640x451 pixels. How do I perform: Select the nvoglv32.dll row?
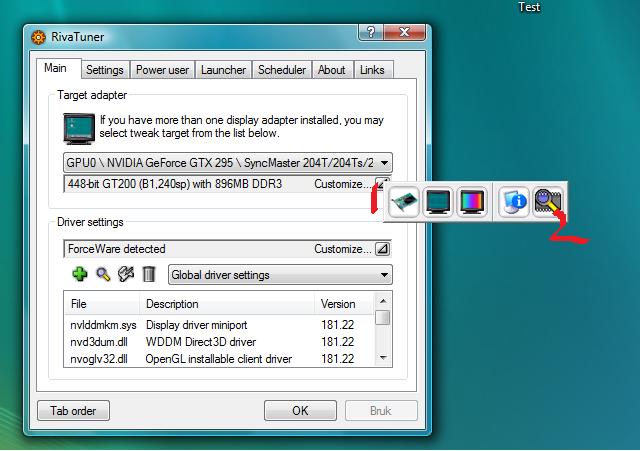tap(219, 359)
